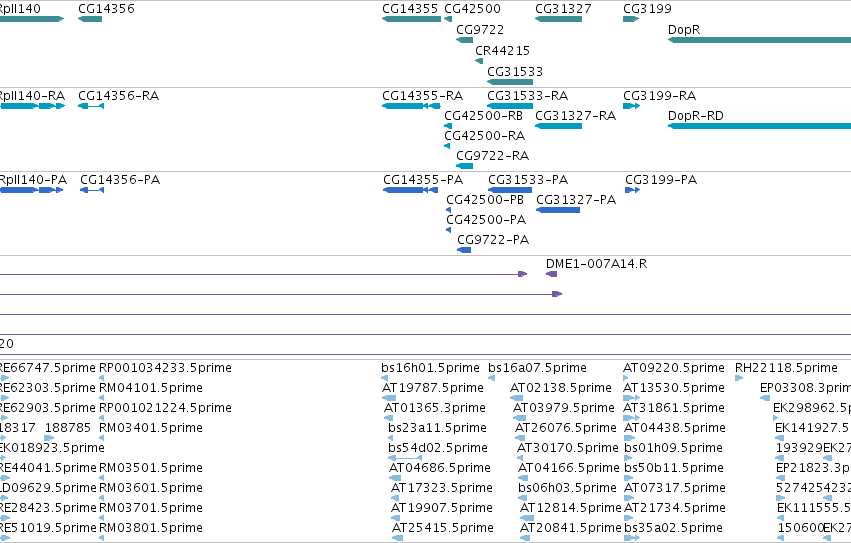Select the RM03601.5prime EST label
Image resolution: width=851 pixels, height=543 pixels.
151,488
